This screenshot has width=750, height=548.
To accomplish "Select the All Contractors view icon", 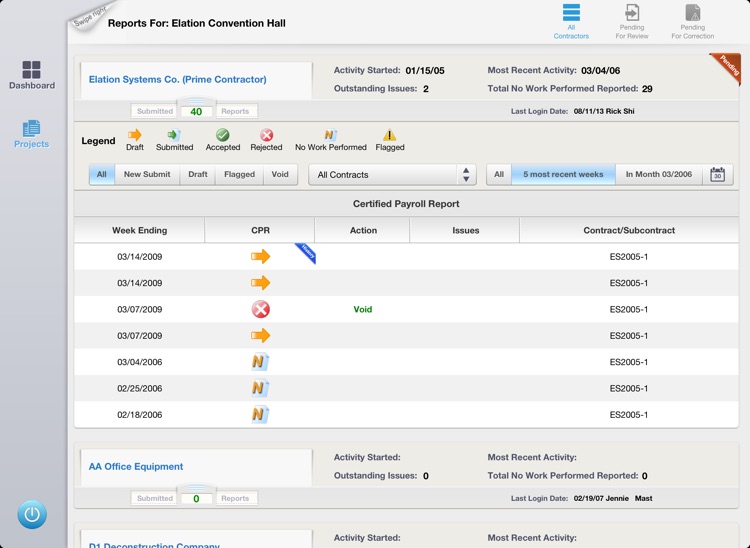I will tap(571, 22).
